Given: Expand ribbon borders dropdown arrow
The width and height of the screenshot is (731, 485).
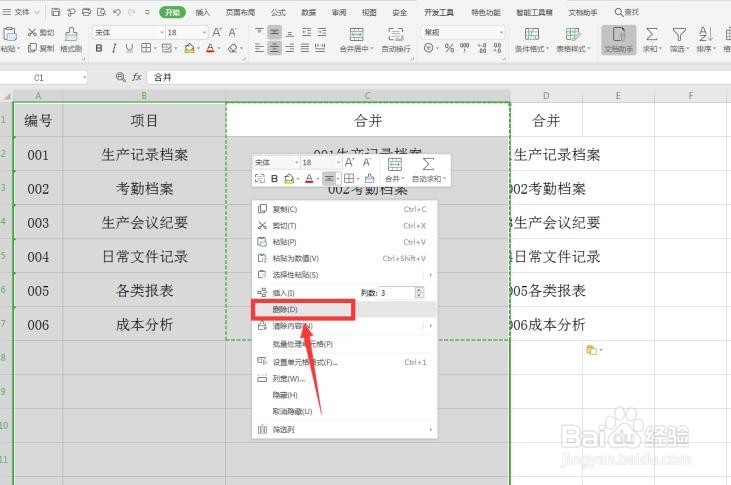Looking at the screenshot, I should pyautogui.click(x=154, y=48).
